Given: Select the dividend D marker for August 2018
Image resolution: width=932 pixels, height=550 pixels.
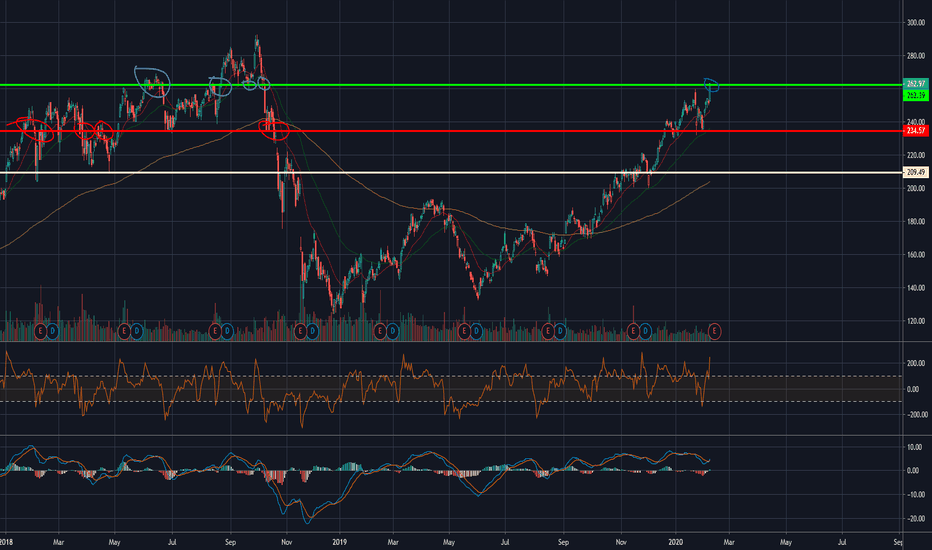Looking at the screenshot, I should 227,331.
